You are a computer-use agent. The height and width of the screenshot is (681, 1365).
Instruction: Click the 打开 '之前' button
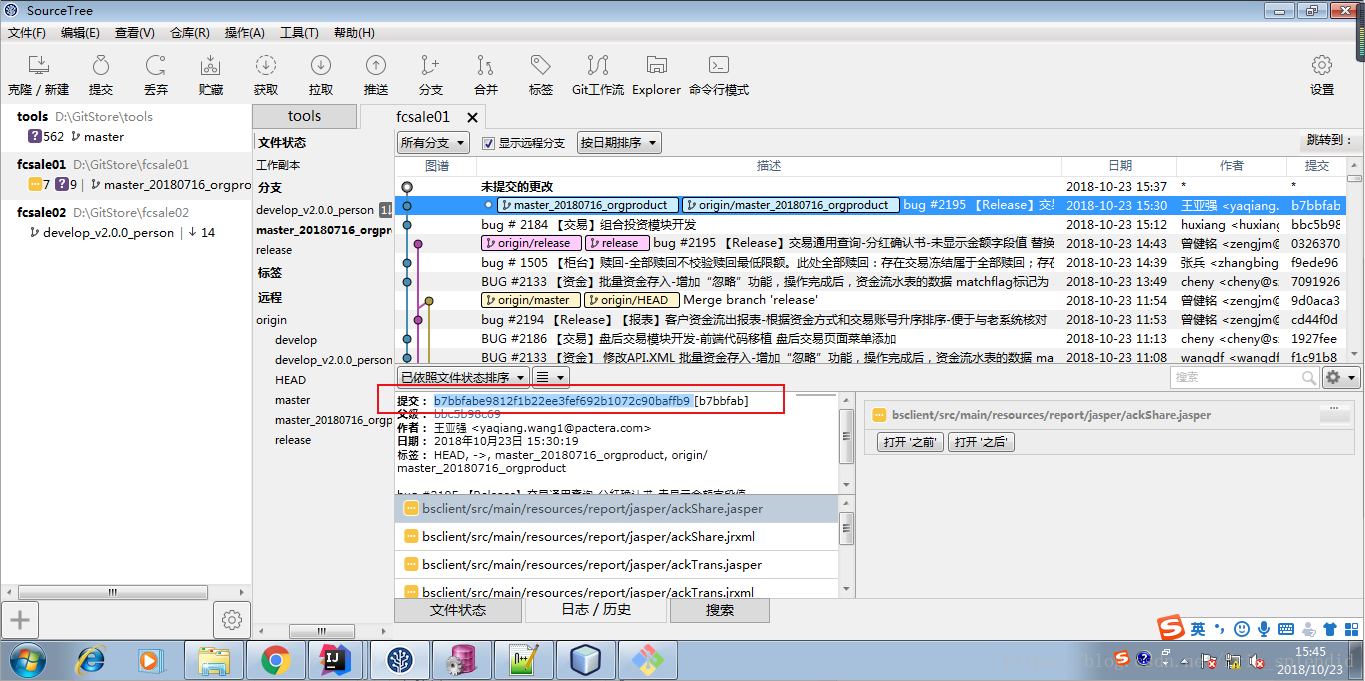(910, 442)
